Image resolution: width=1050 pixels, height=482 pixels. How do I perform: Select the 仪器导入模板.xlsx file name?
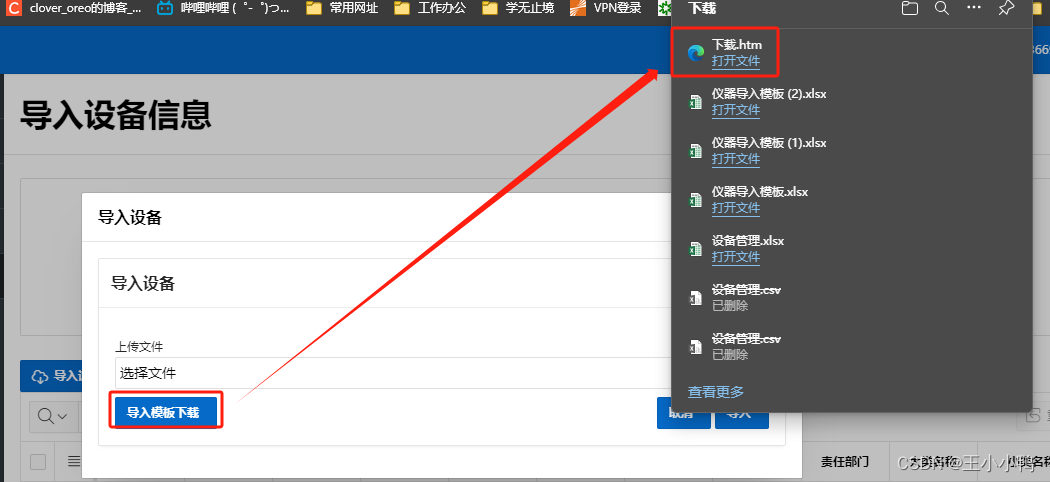pyautogui.click(x=760, y=191)
